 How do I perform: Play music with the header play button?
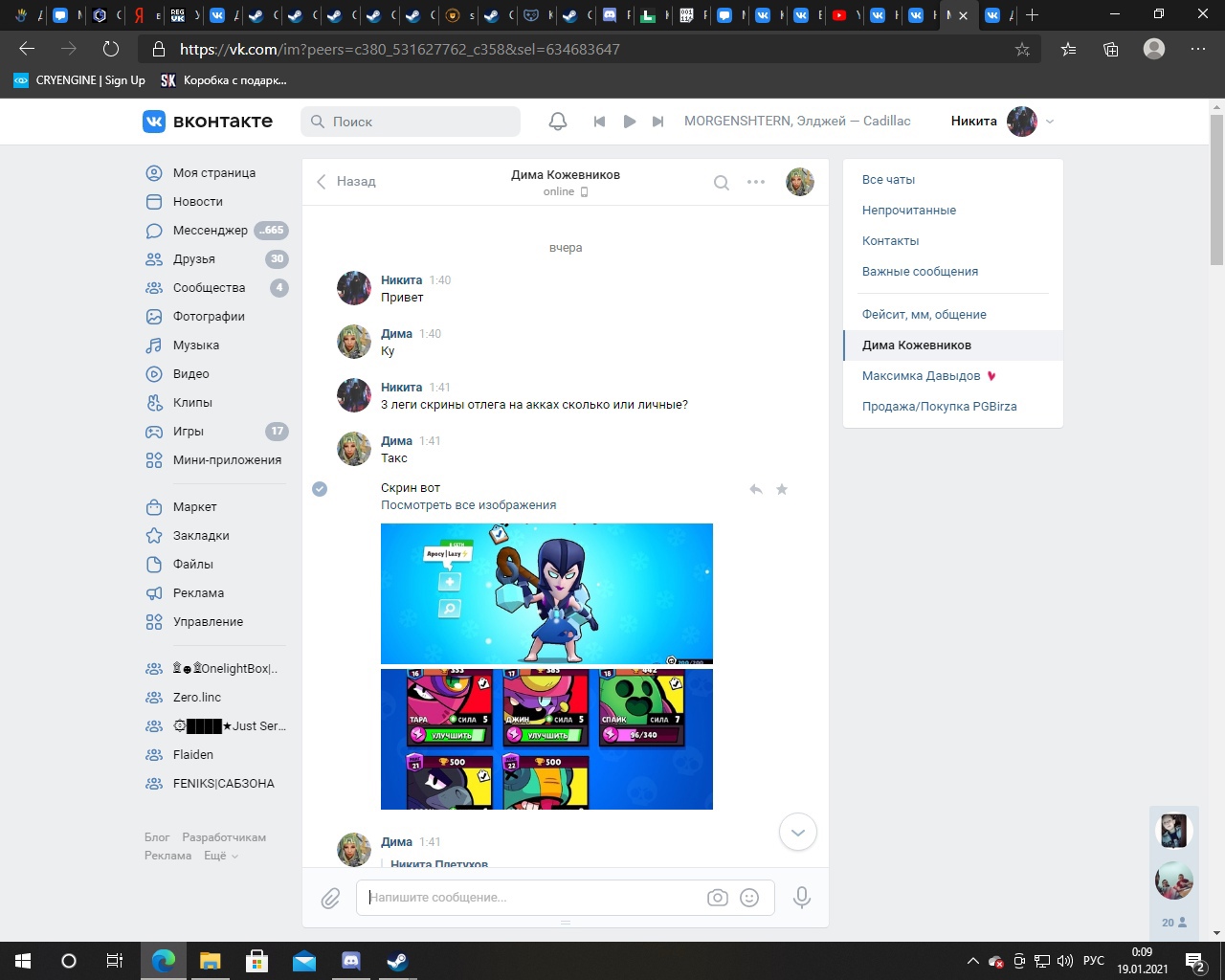pos(629,122)
